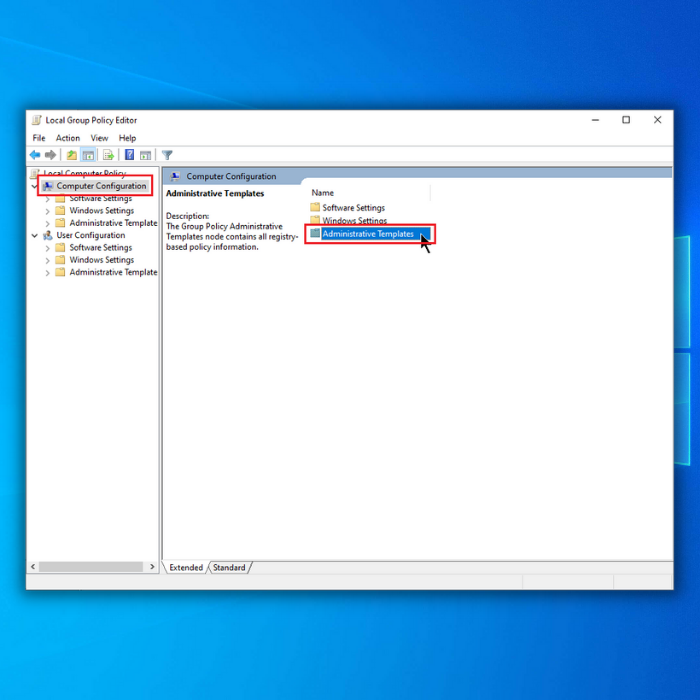Image resolution: width=700 pixels, height=700 pixels.
Task: Click the tree pane scroll-left arrow
Action: pos(33,567)
